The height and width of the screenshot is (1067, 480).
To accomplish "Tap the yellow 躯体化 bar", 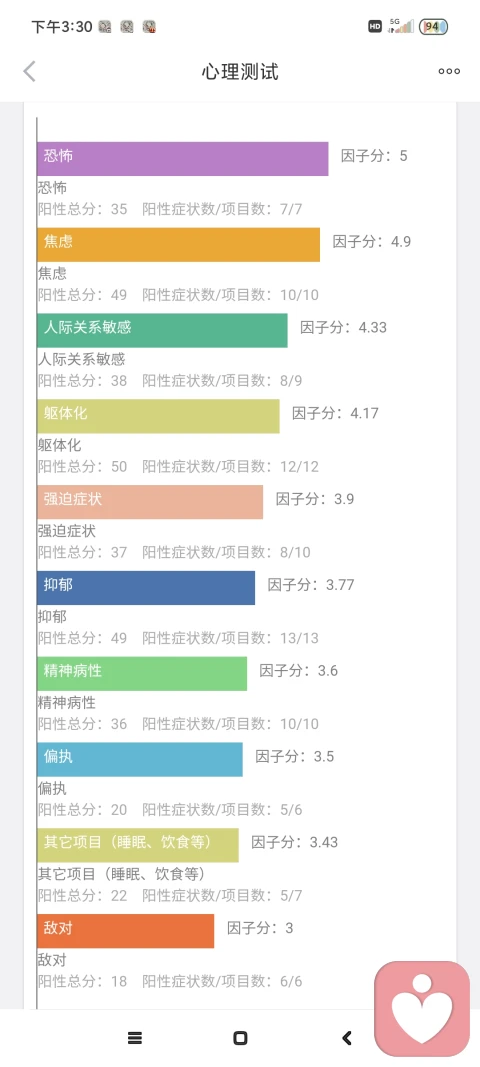I will pyautogui.click(x=158, y=416).
